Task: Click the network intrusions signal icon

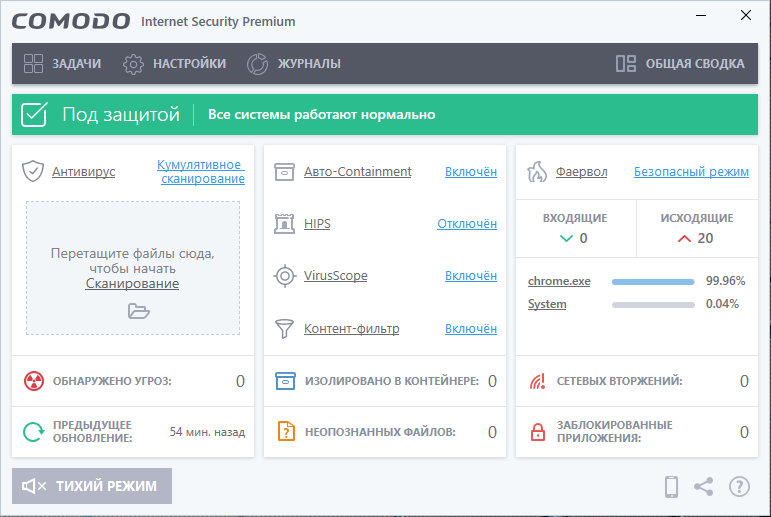Action: tap(537, 381)
